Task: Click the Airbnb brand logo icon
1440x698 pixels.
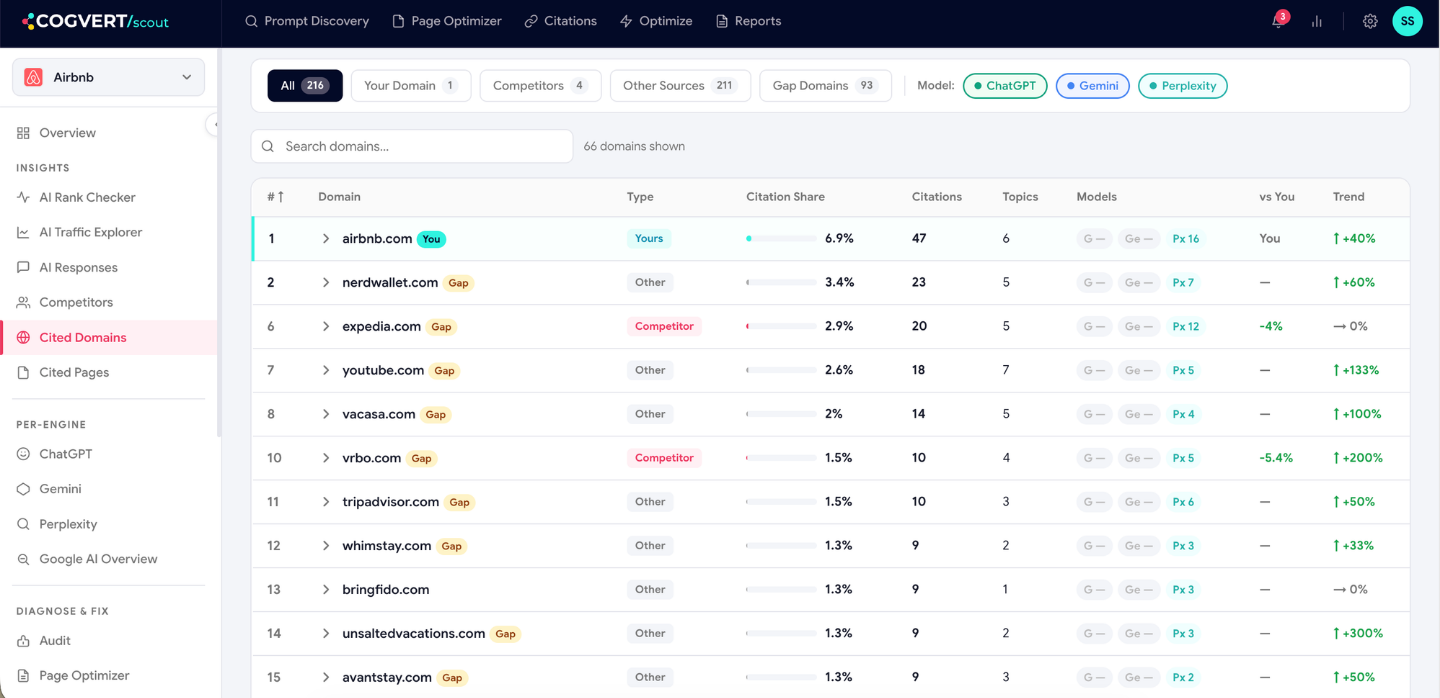Action: coord(33,77)
